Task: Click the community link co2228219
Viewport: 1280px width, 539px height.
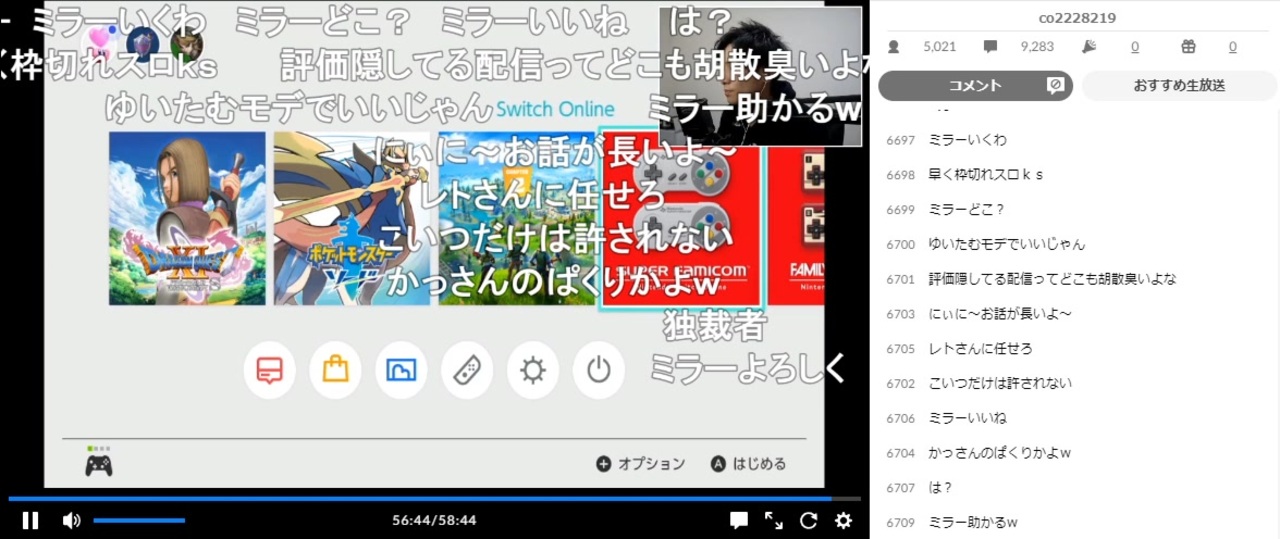Action: [x=1077, y=18]
